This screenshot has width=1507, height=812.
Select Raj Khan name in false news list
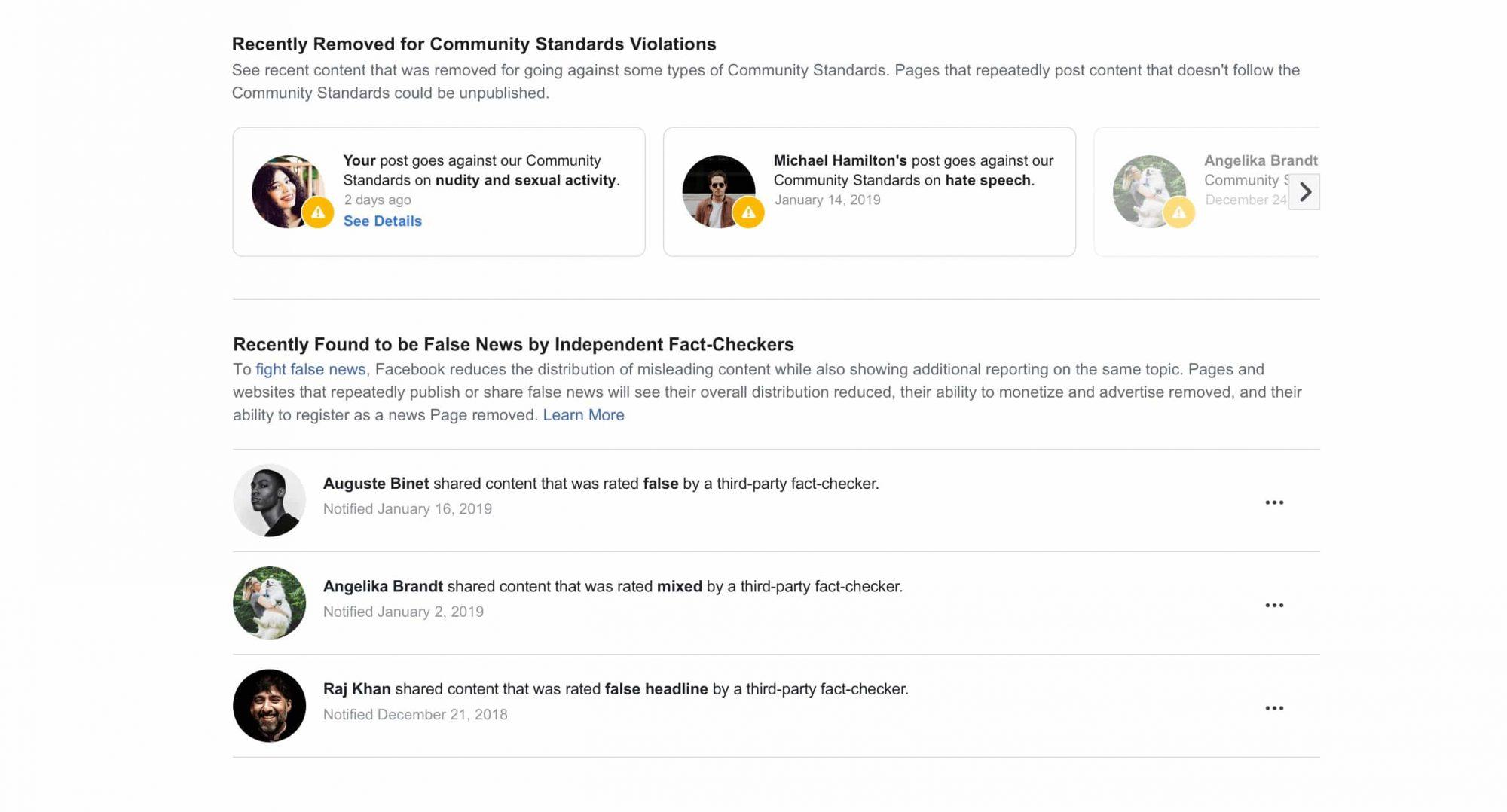pos(357,689)
